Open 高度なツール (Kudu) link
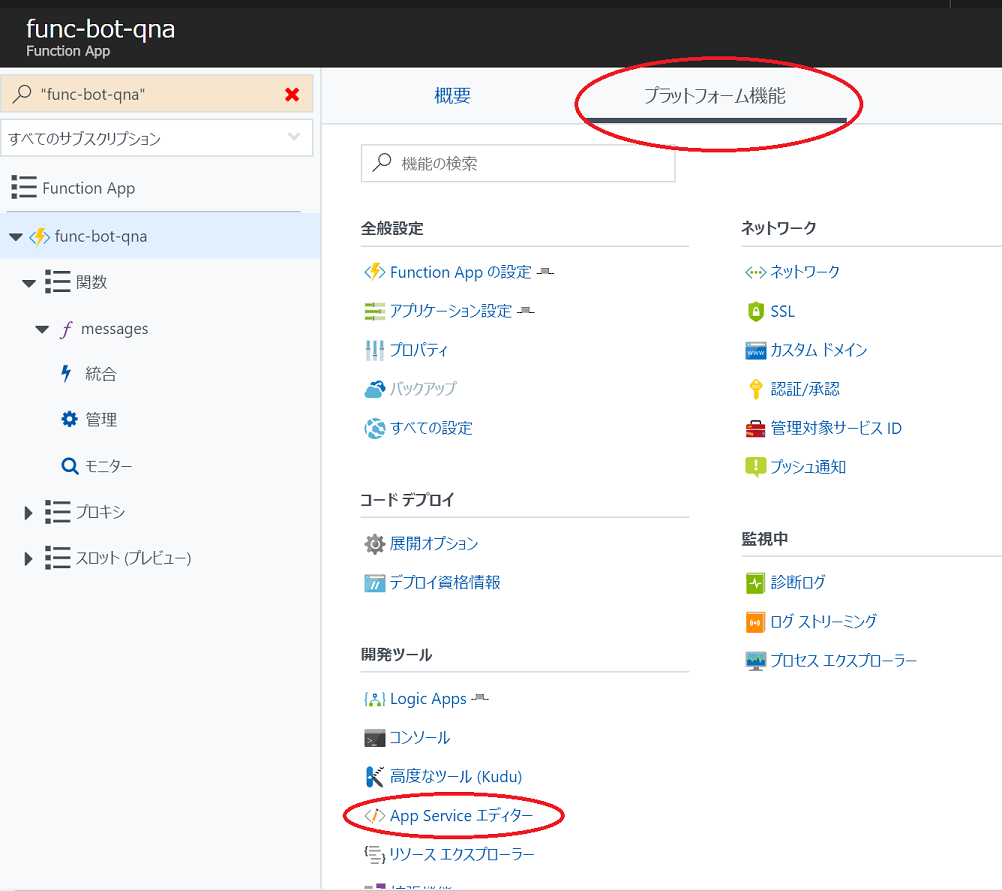1002x891 pixels. [x=456, y=777]
